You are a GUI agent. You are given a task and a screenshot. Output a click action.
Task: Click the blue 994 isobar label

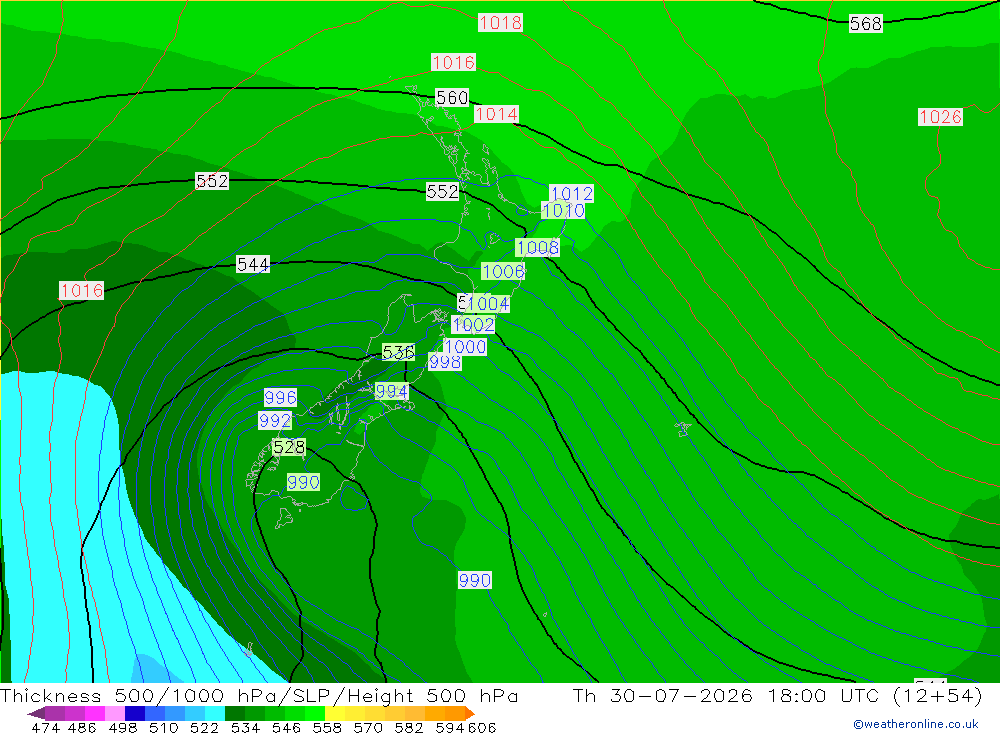point(392,391)
